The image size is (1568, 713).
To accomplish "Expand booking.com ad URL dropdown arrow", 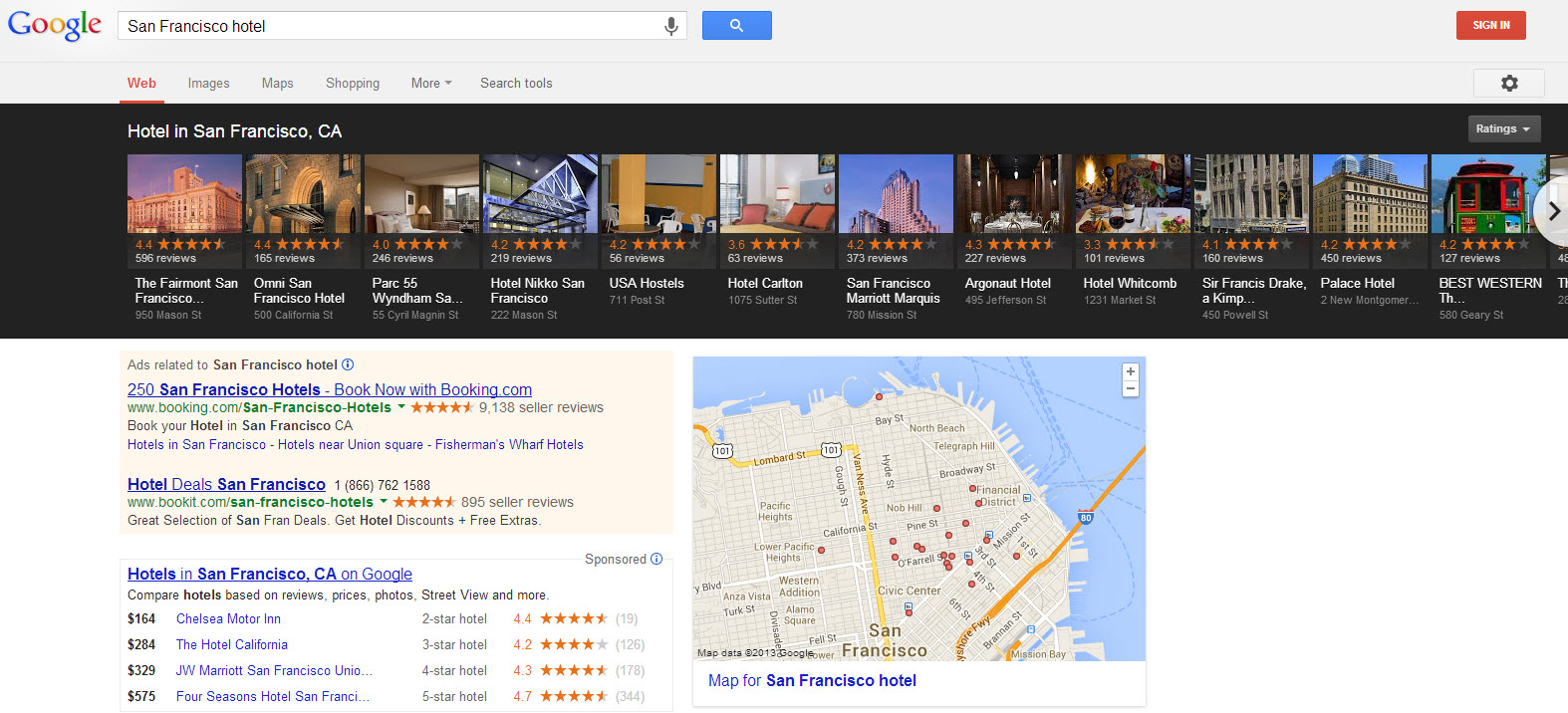I will [401, 406].
